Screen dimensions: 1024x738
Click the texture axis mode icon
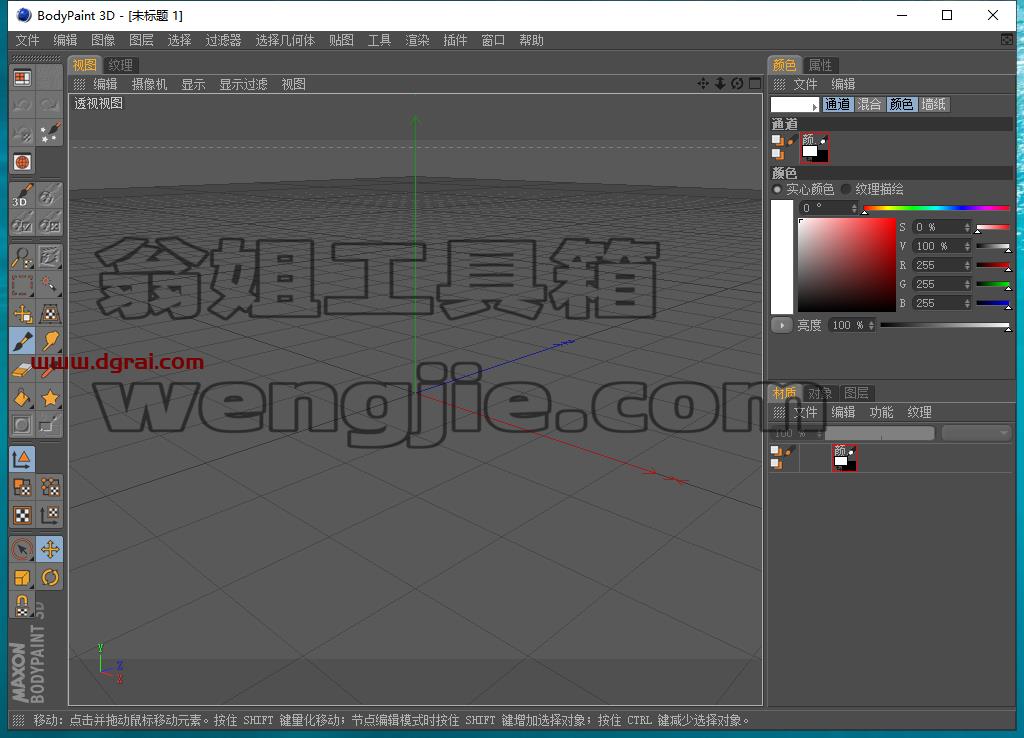click(x=50, y=515)
